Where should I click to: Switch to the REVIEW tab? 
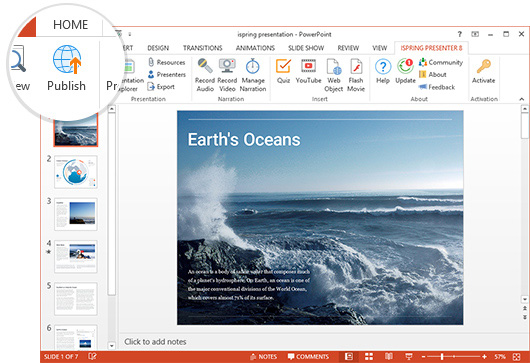[x=348, y=48]
